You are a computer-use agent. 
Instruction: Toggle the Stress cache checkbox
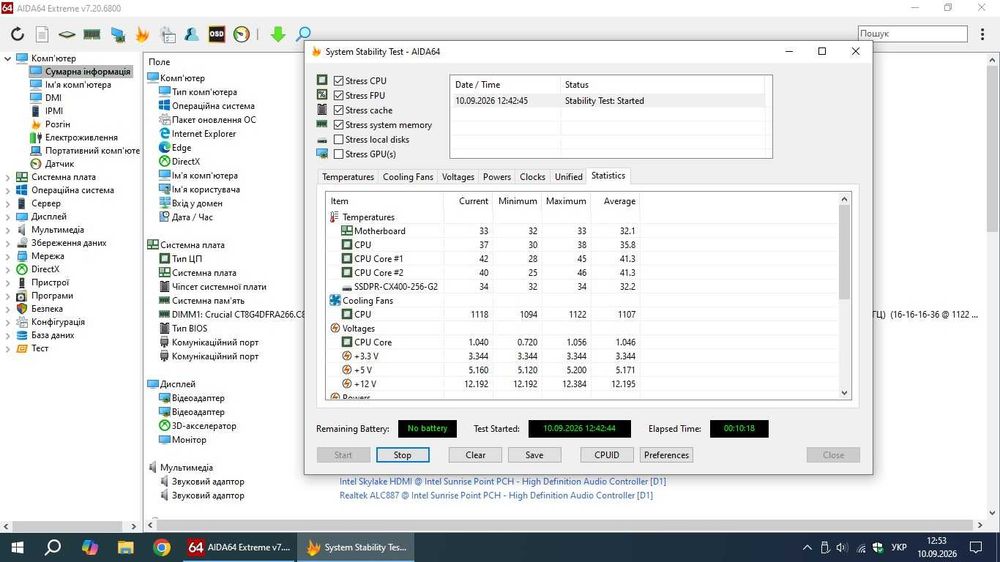click(339, 110)
